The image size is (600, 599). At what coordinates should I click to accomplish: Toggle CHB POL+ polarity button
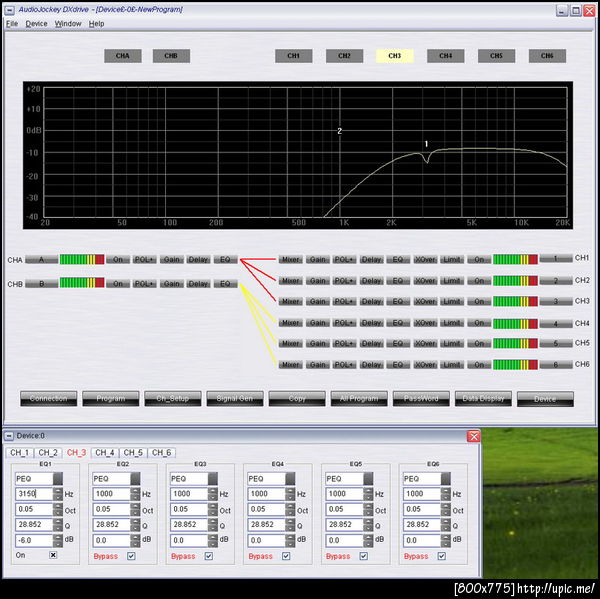(x=145, y=284)
